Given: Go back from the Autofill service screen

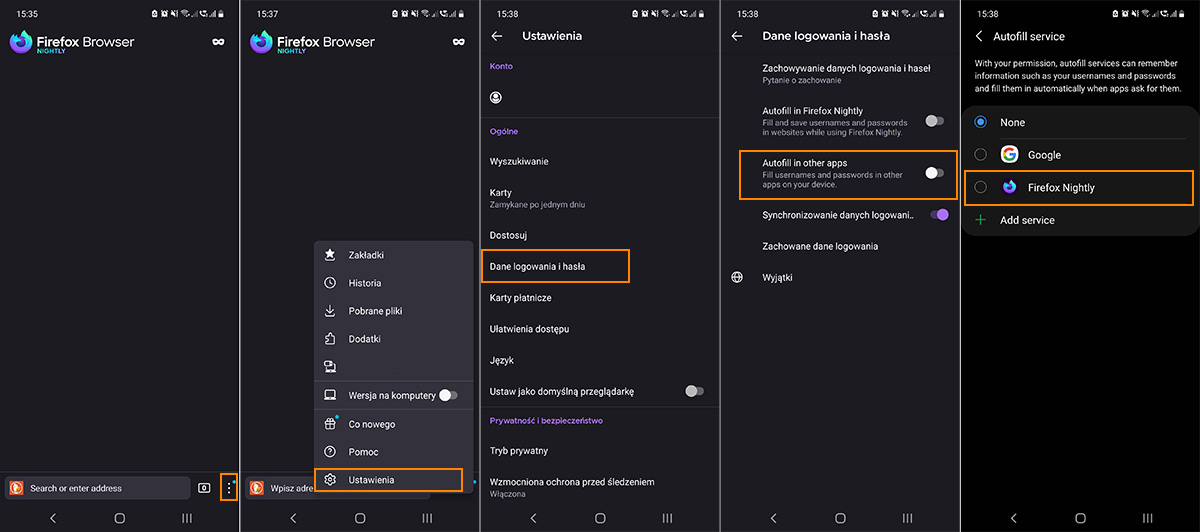Looking at the screenshot, I should click(979, 36).
